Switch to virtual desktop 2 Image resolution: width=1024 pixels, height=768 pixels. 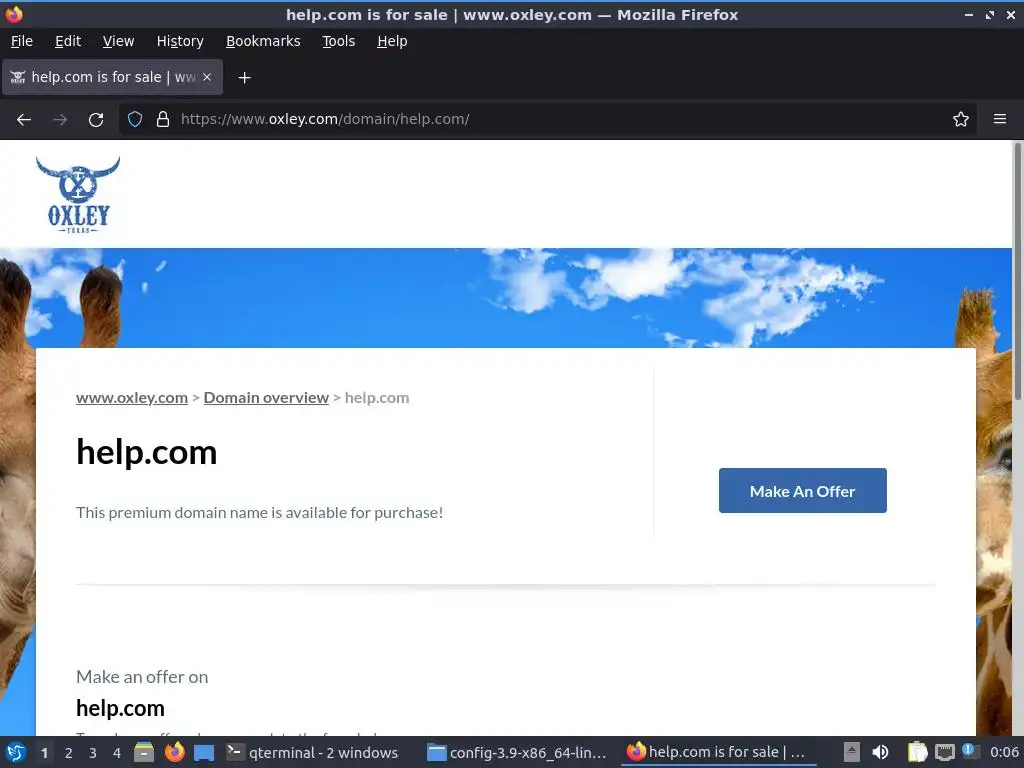tap(69, 753)
